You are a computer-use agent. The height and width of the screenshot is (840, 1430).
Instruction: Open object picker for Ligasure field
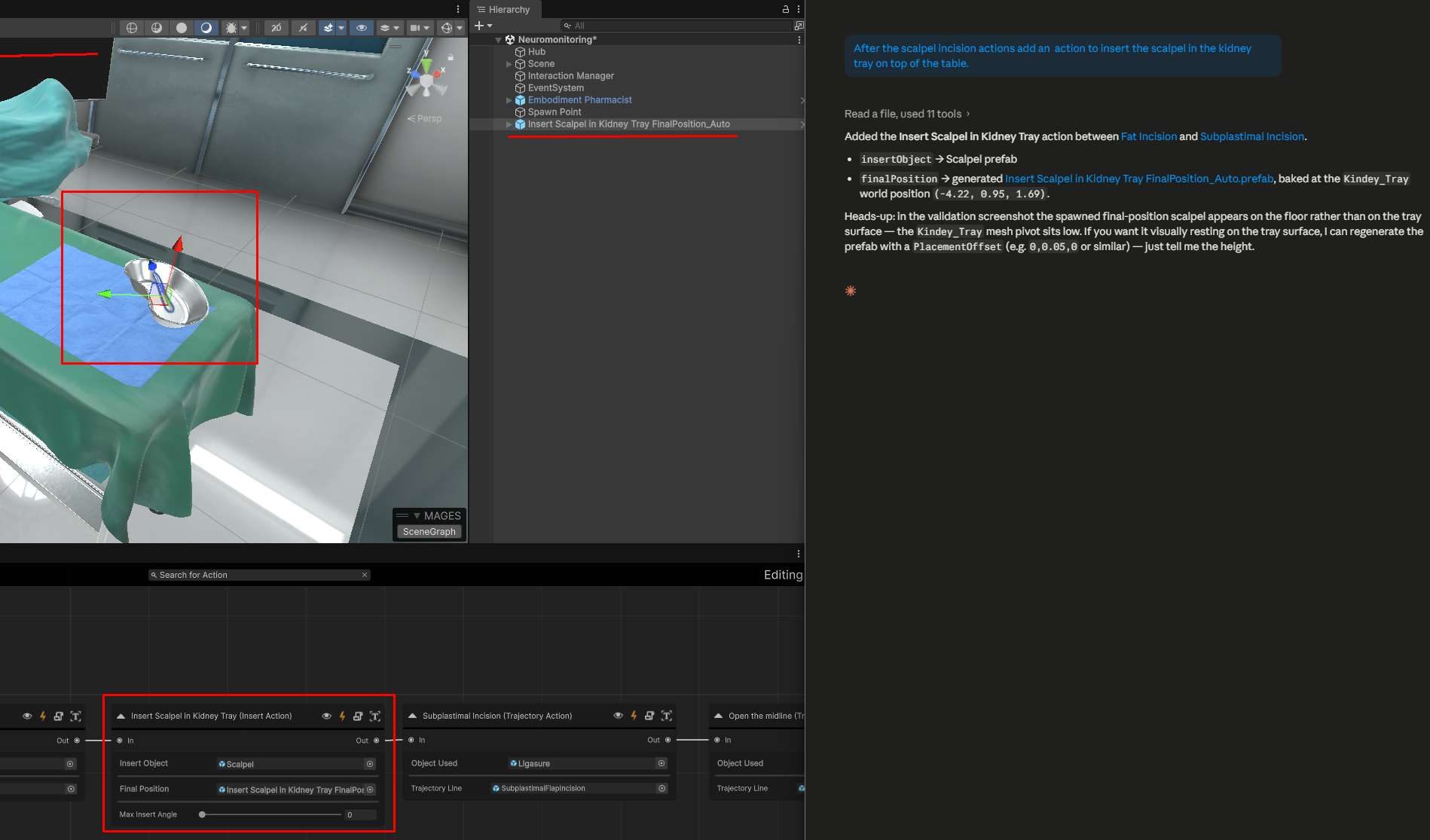662,763
